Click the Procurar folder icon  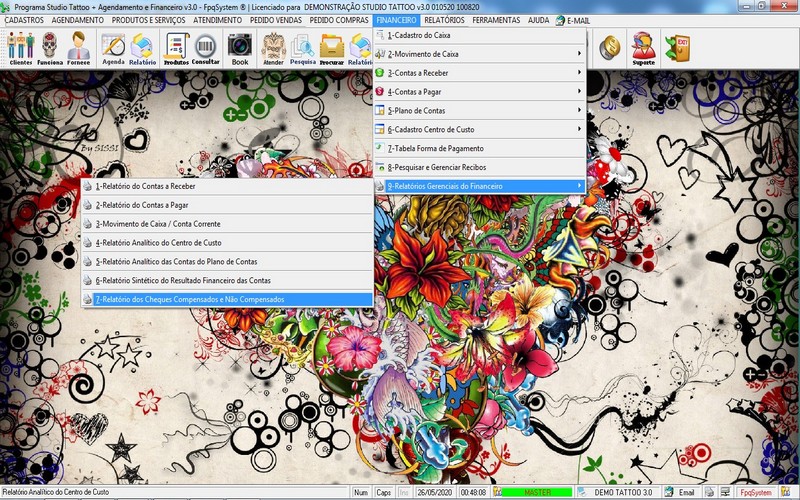tap(332, 48)
